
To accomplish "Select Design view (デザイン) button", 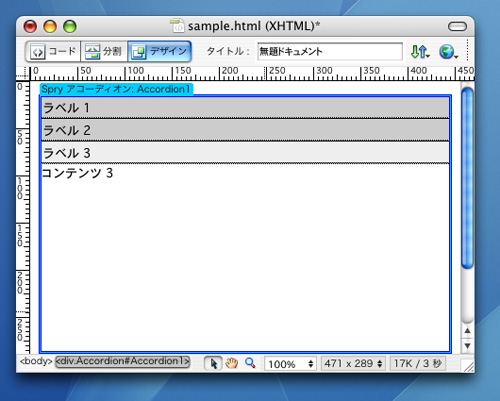I will [159, 51].
